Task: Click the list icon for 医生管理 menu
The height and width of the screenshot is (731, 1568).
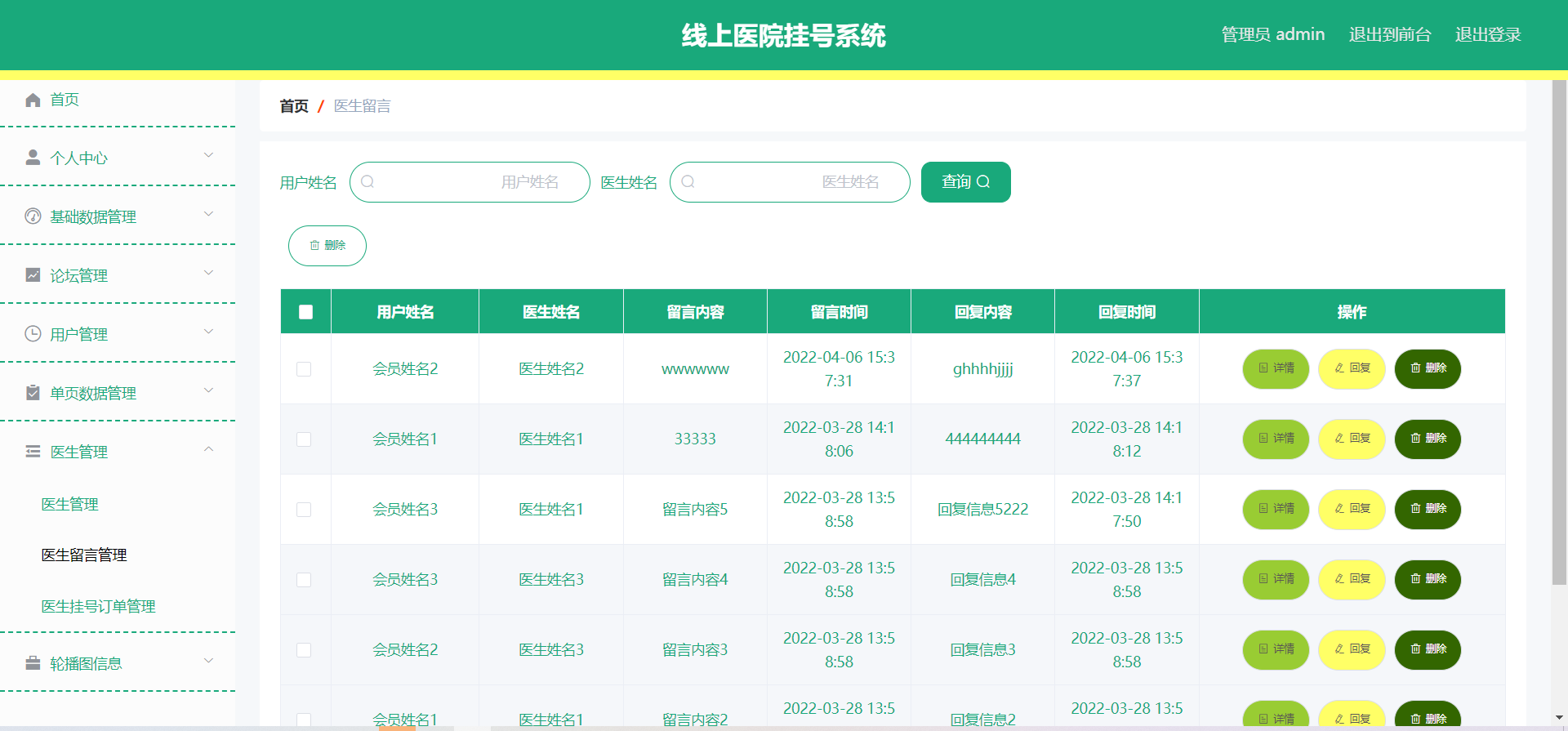Action: [33, 452]
